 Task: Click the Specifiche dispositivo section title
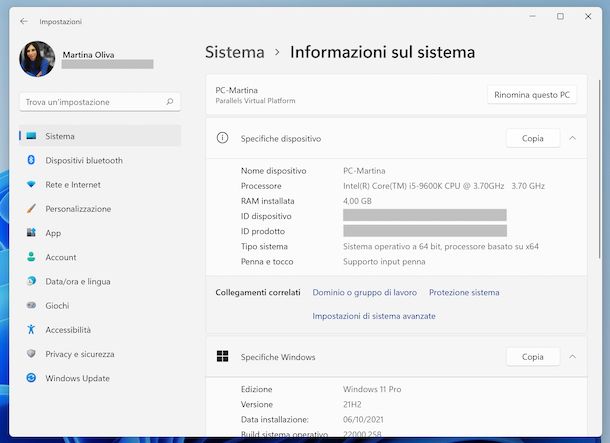coord(281,139)
